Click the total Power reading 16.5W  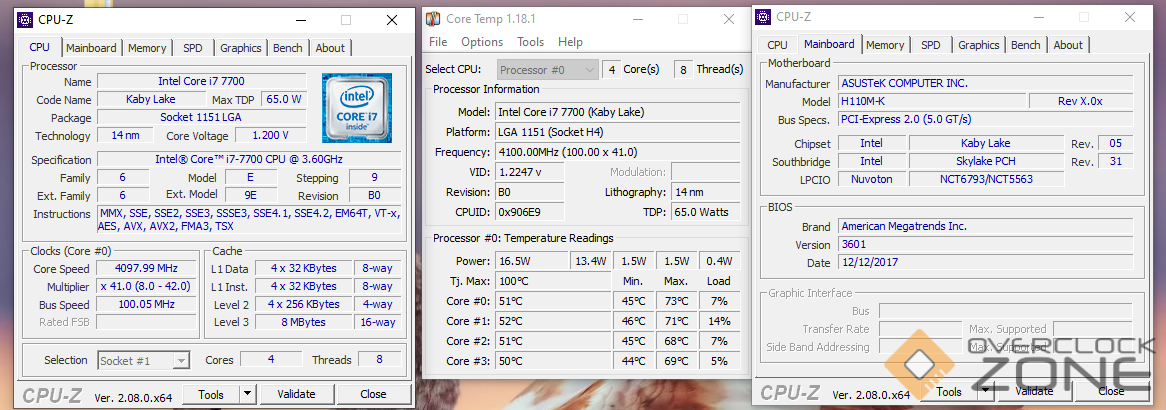click(x=531, y=261)
